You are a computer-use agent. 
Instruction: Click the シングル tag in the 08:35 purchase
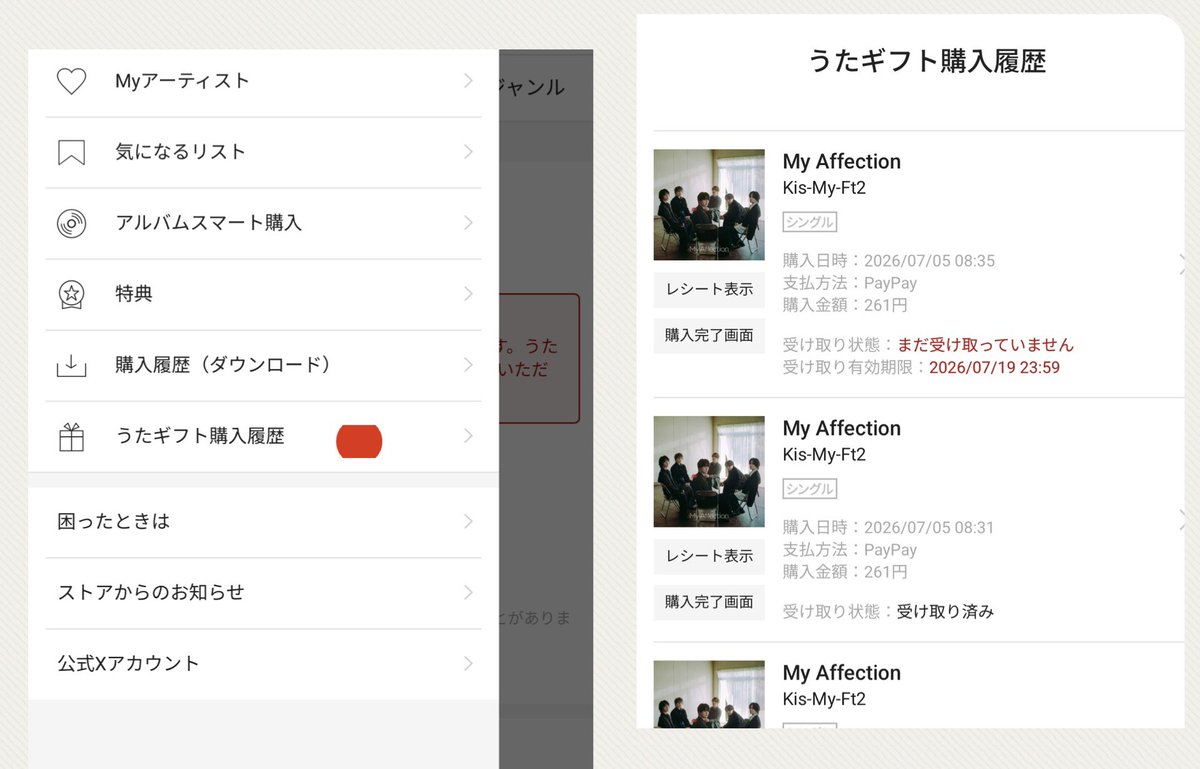tap(810, 222)
